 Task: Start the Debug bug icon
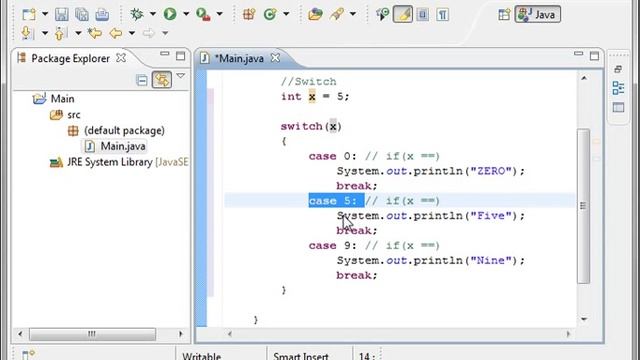pyautogui.click(x=136, y=14)
